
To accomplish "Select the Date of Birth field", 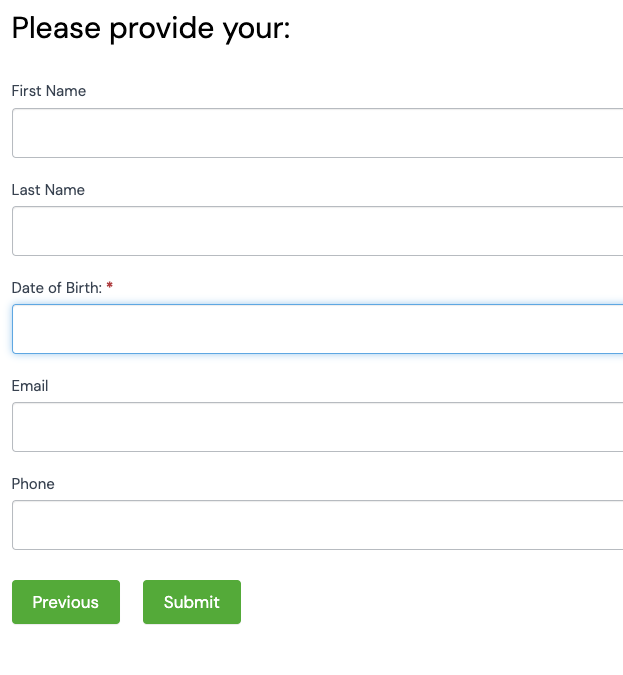I will click(x=317, y=329).
